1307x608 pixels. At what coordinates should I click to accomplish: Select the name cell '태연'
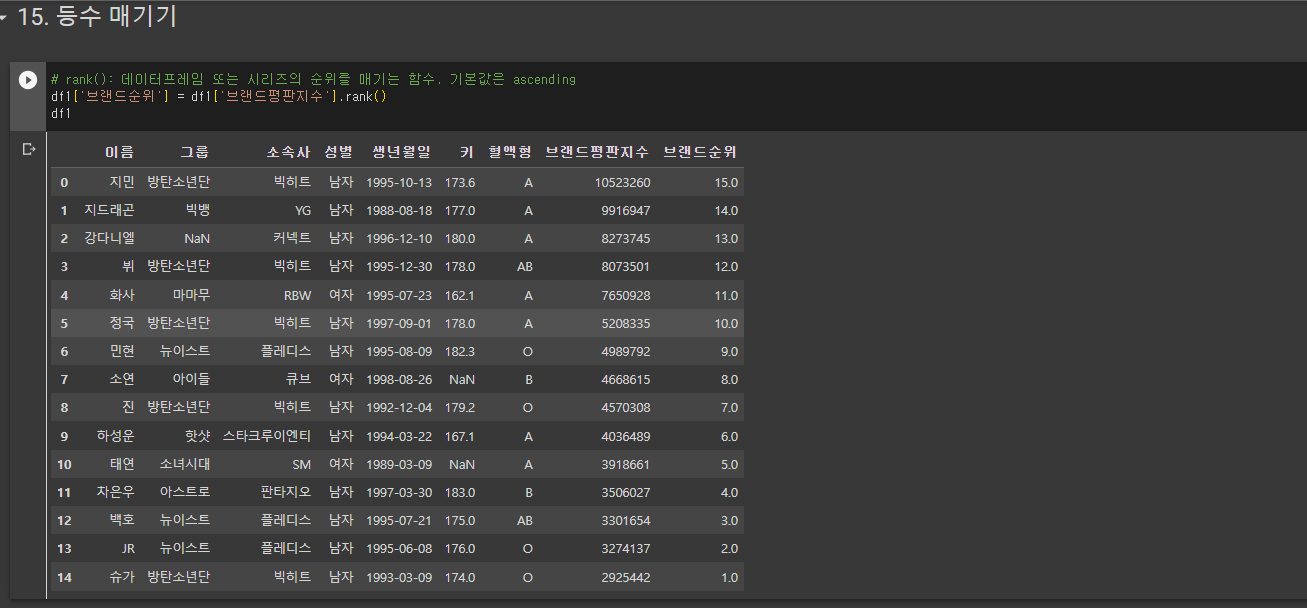pos(121,464)
